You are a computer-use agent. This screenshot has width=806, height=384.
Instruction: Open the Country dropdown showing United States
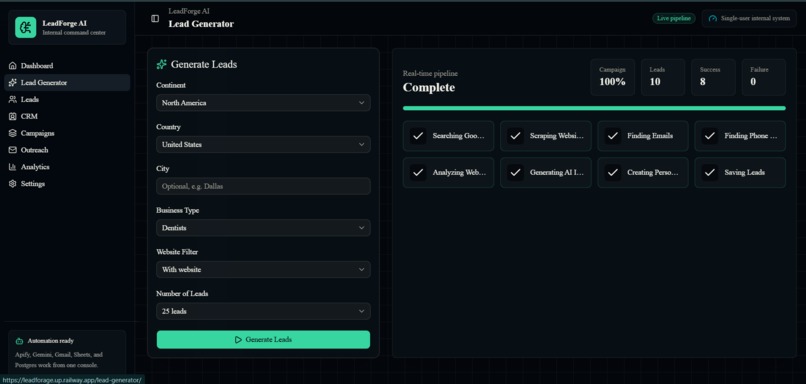click(263, 144)
